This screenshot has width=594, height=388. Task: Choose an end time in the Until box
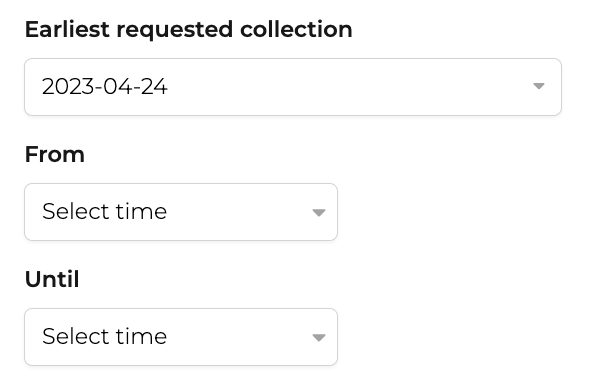pyautogui.click(x=181, y=337)
